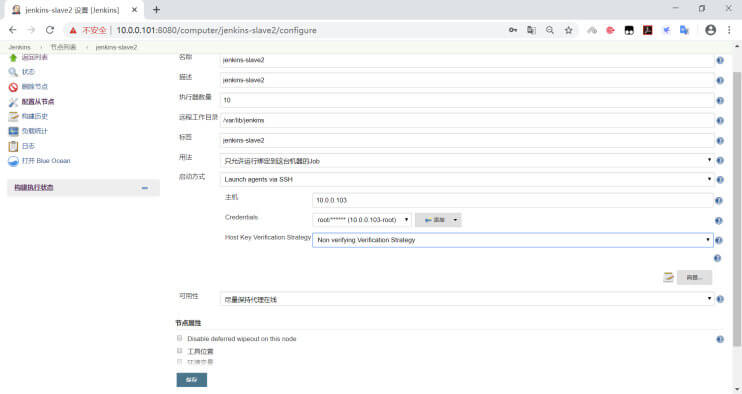Click the notepad icon beside 高级 button
This screenshot has width=742, height=394.
[x=668, y=277]
